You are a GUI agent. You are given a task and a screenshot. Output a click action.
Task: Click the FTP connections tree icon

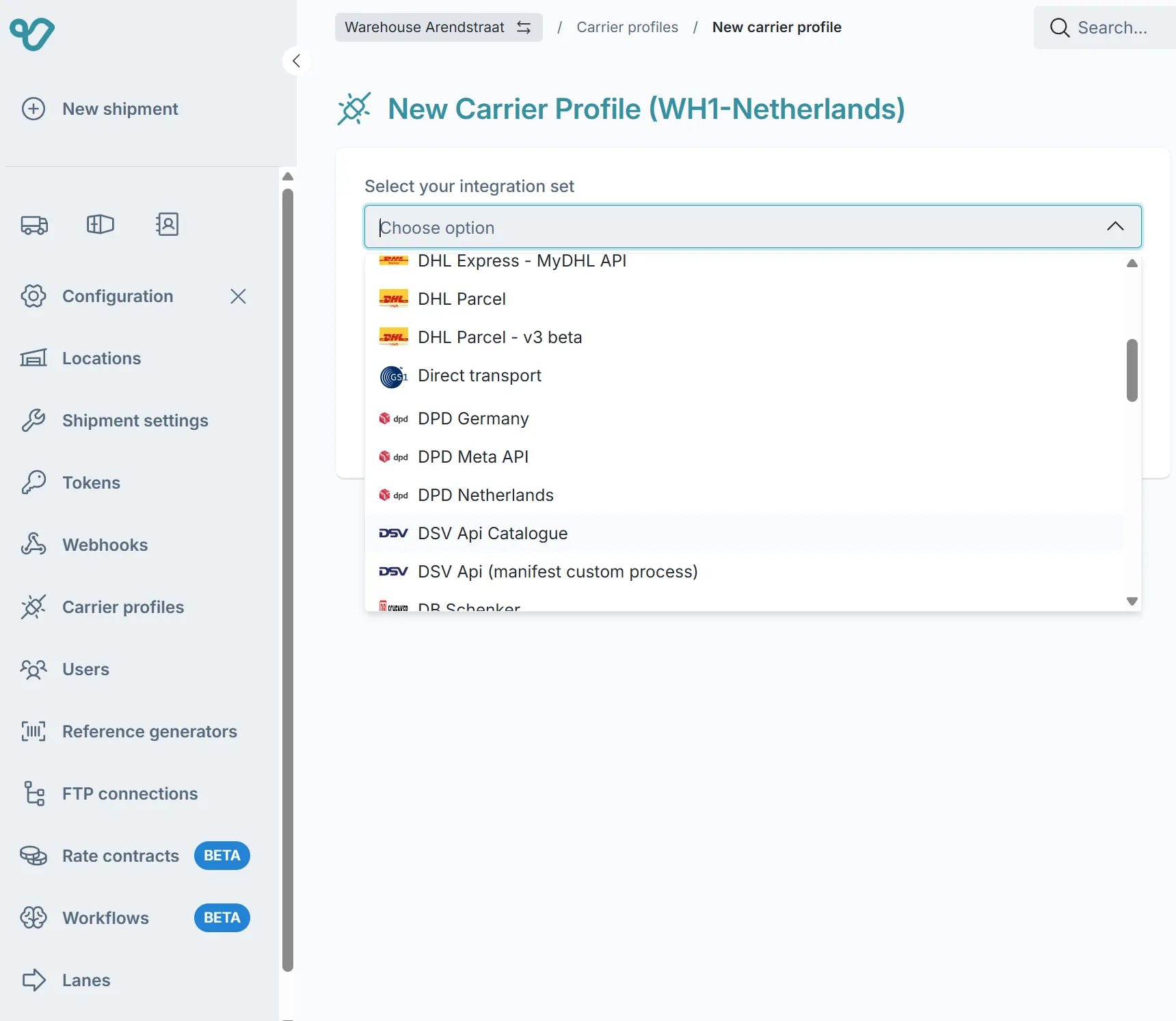(34, 793)
